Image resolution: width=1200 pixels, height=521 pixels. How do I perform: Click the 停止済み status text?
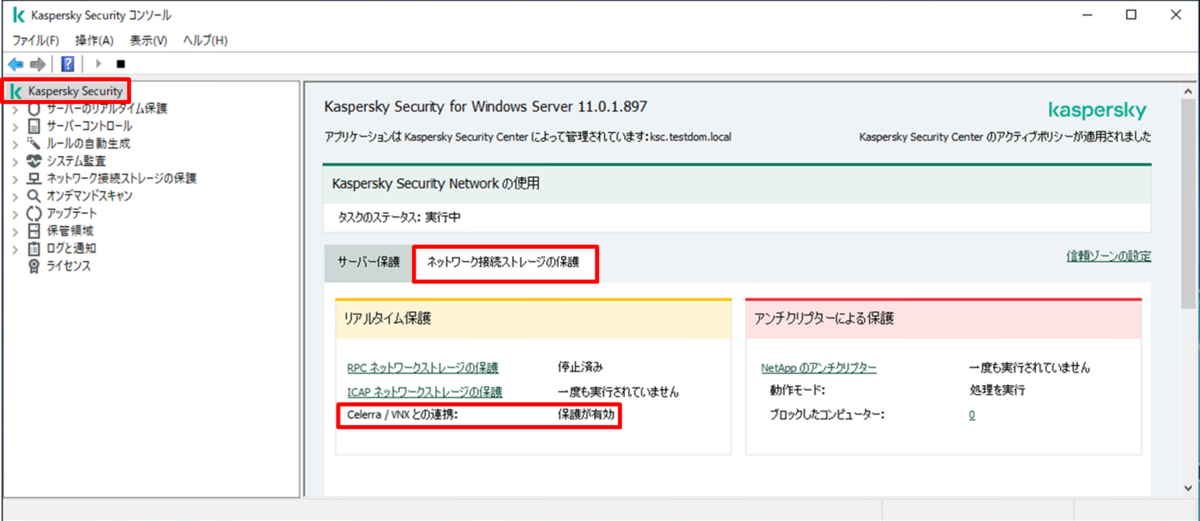tap(580, 368)
